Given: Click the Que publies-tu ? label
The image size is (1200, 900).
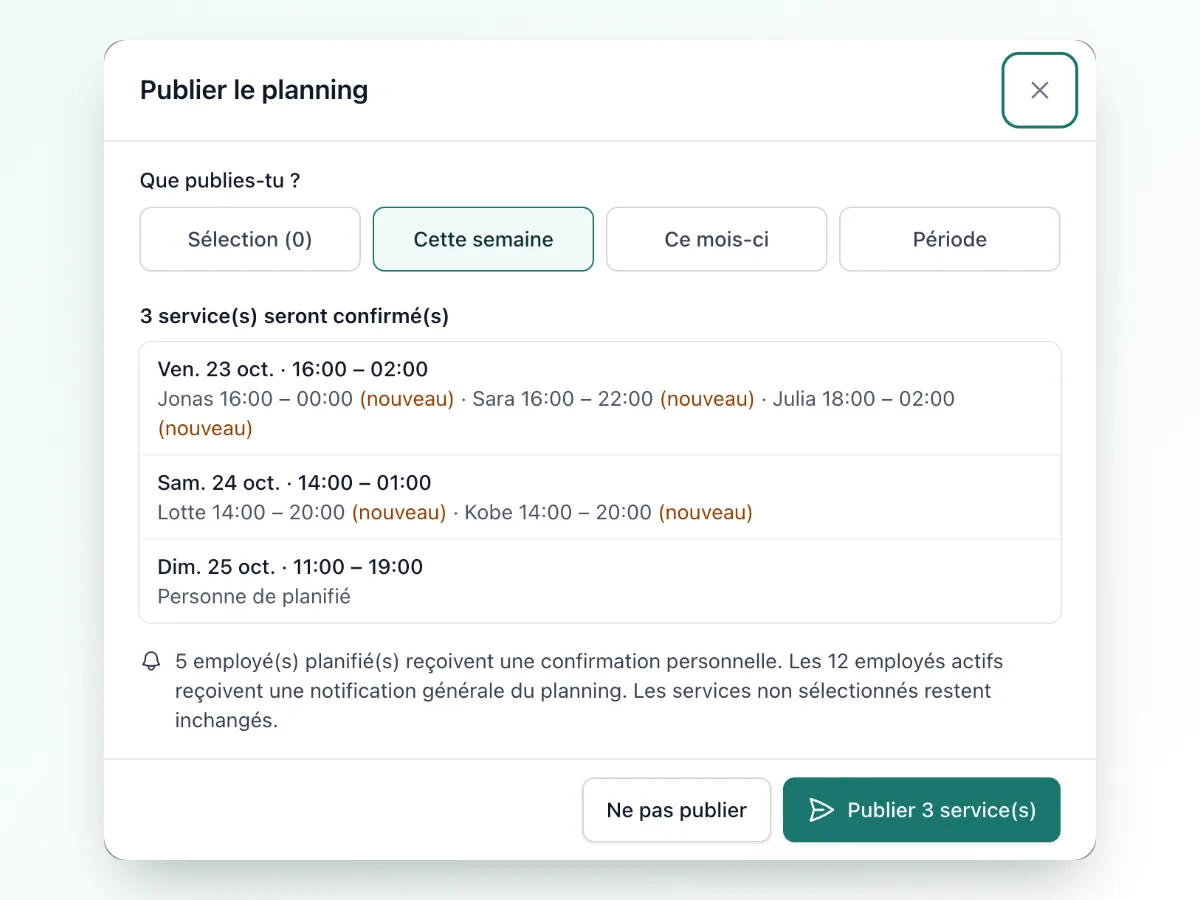Looking at the screenshot, I should pyautogui.click(x=220, y=181).
